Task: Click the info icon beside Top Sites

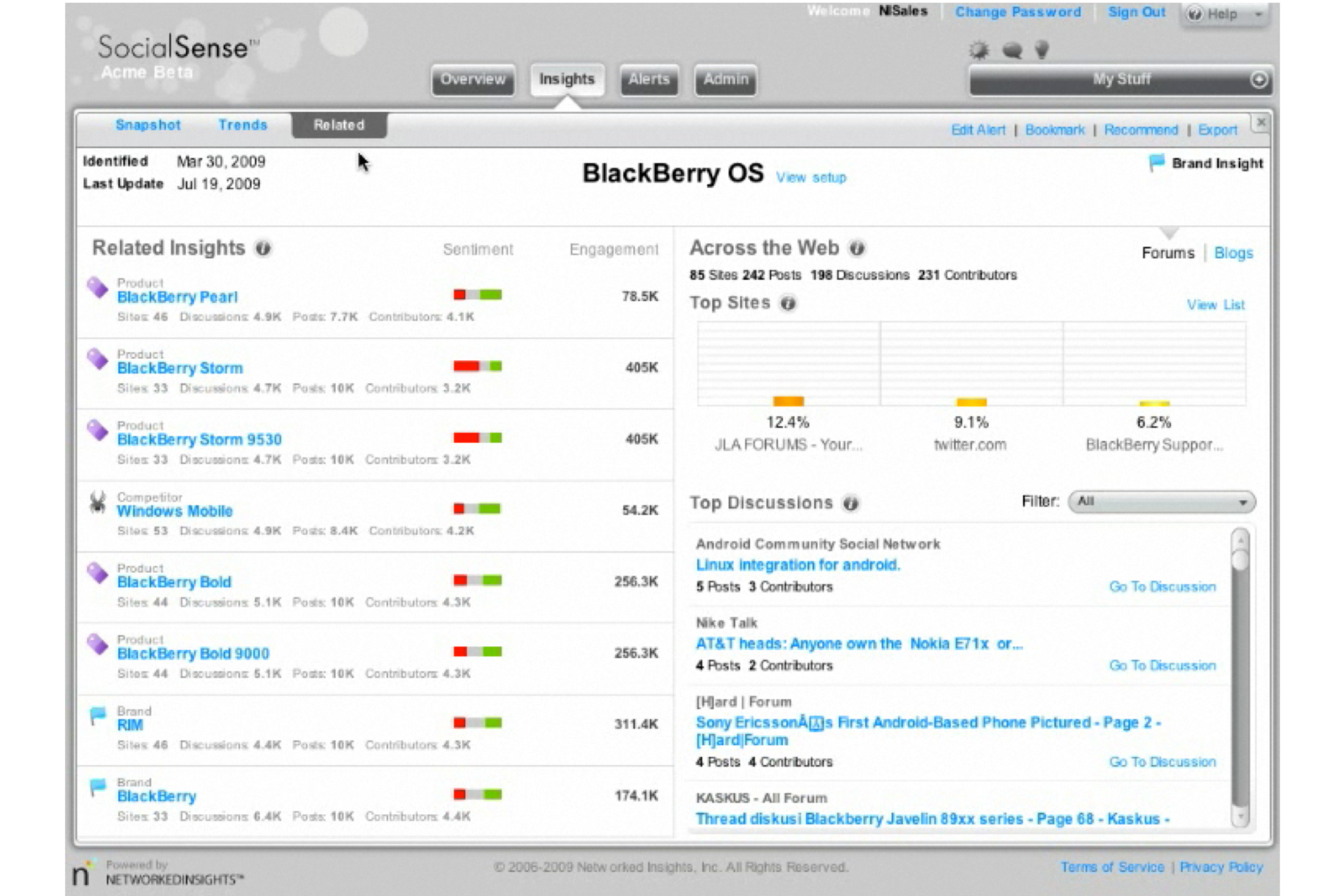Action: [x=788, y=304]
